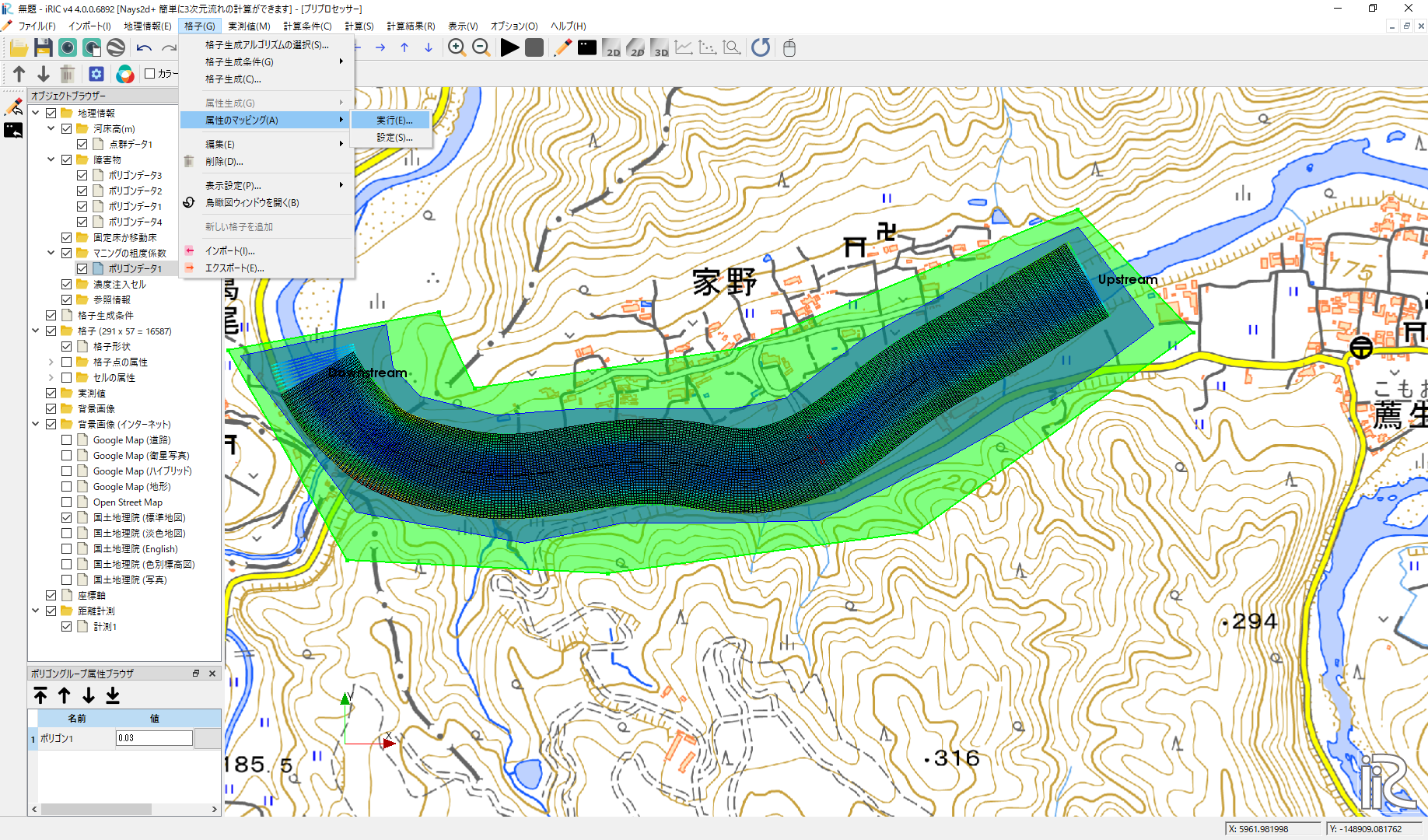
Task: Collapse the 格子 (291 x 57) tree node
Action: point(36,331)
